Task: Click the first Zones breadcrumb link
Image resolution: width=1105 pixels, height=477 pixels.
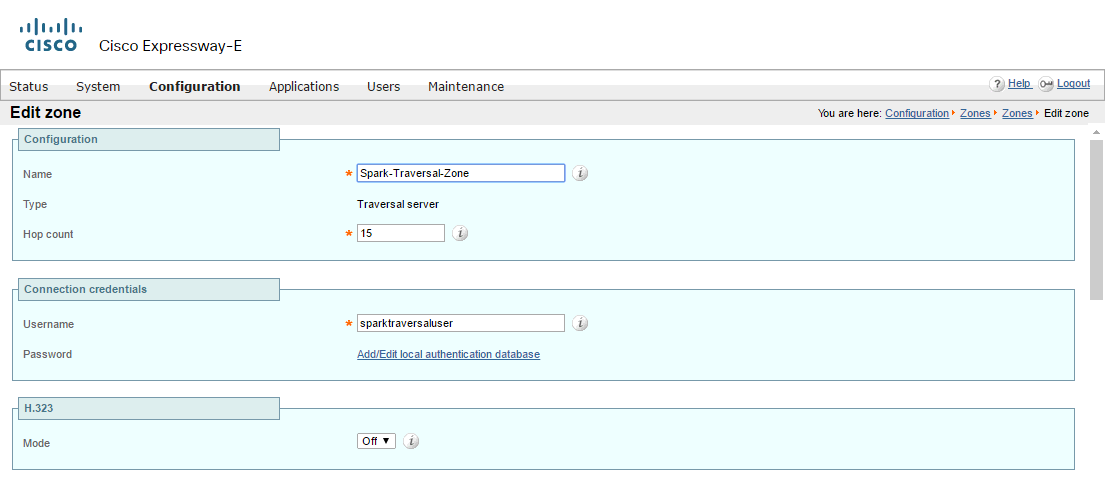Action: click(x=975, y=113)
